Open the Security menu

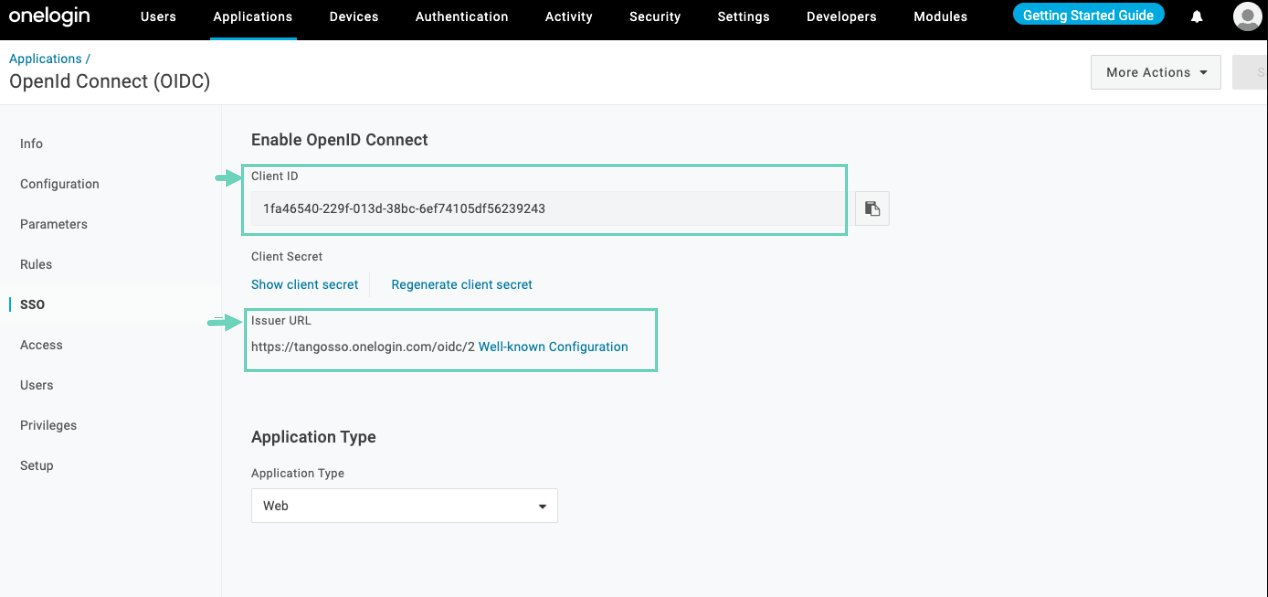[x=655, y=17]
